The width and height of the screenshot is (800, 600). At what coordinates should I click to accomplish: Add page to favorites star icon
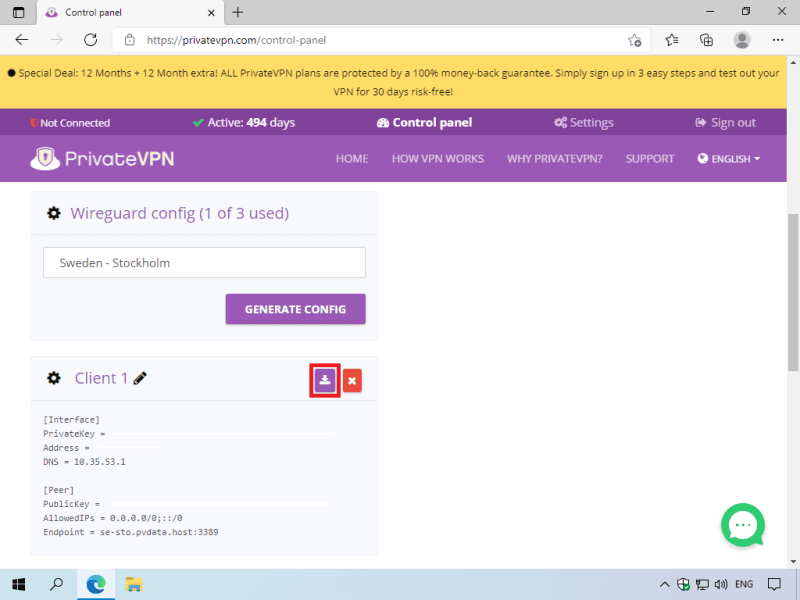[634, 40]
